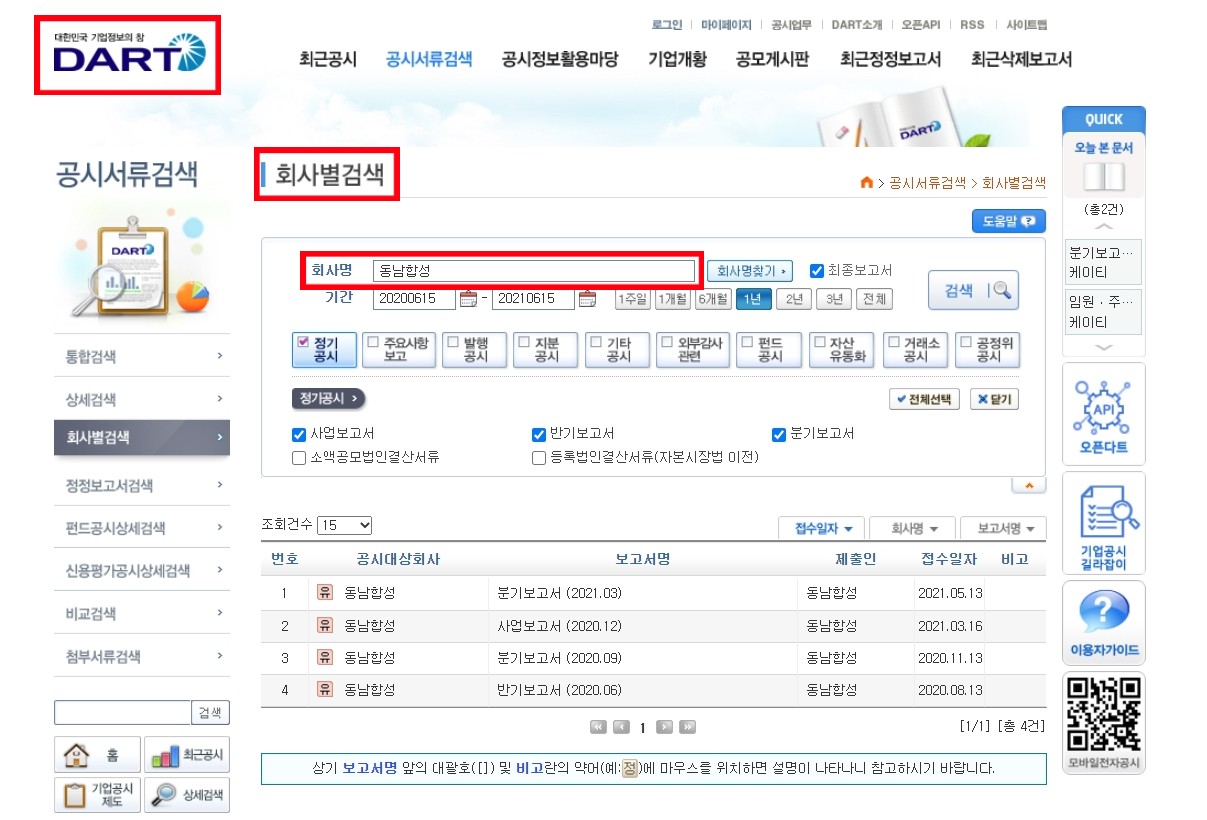Uncheck the 분기보고서 checkbox
1207x820 pixels.
(779, 435)
